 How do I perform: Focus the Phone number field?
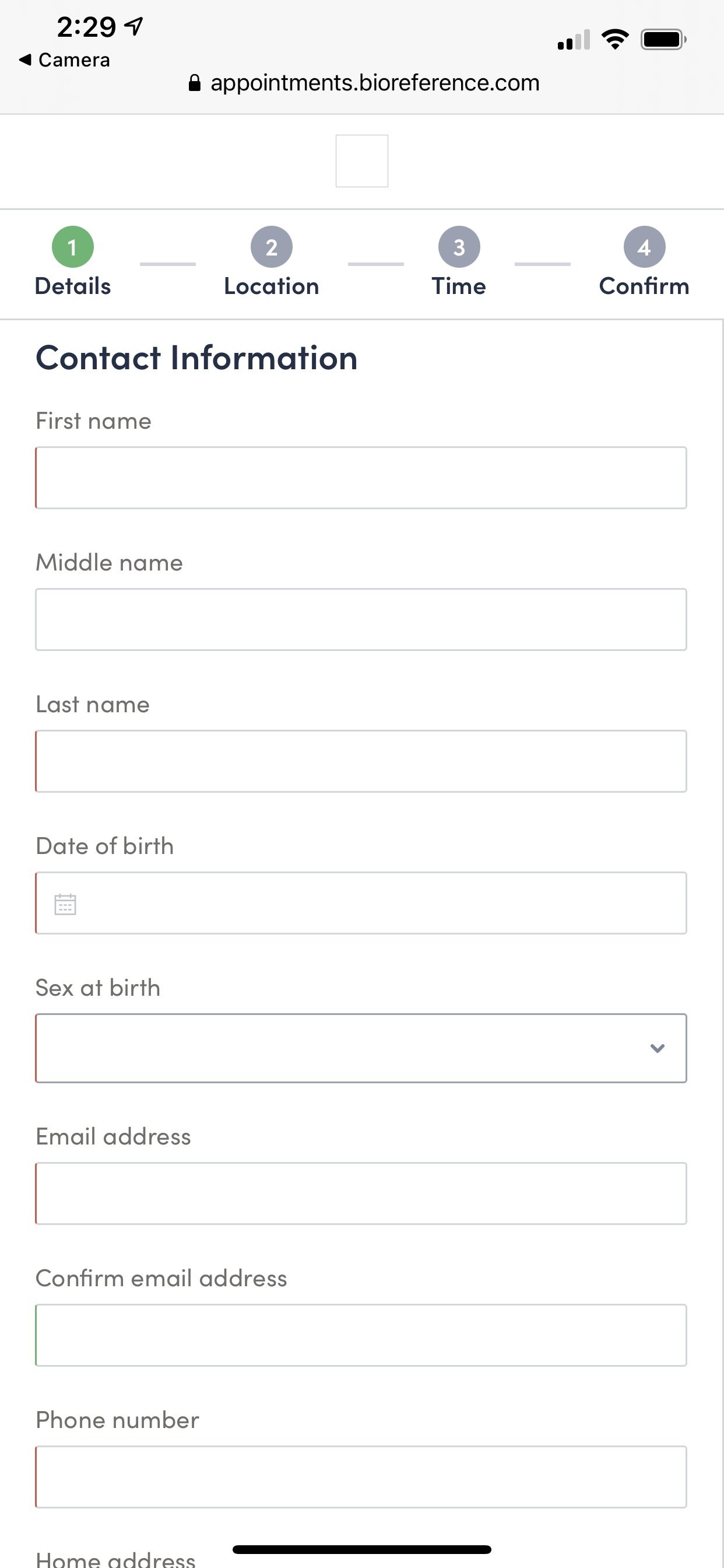tap(361, 1476)
